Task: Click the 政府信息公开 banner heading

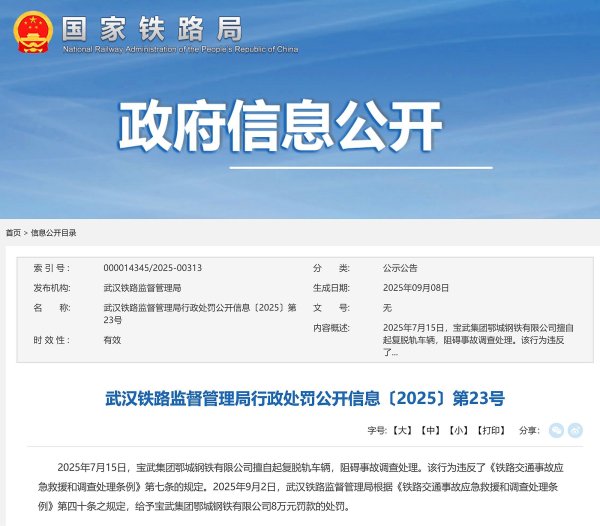Action: [x=280, y=125]
